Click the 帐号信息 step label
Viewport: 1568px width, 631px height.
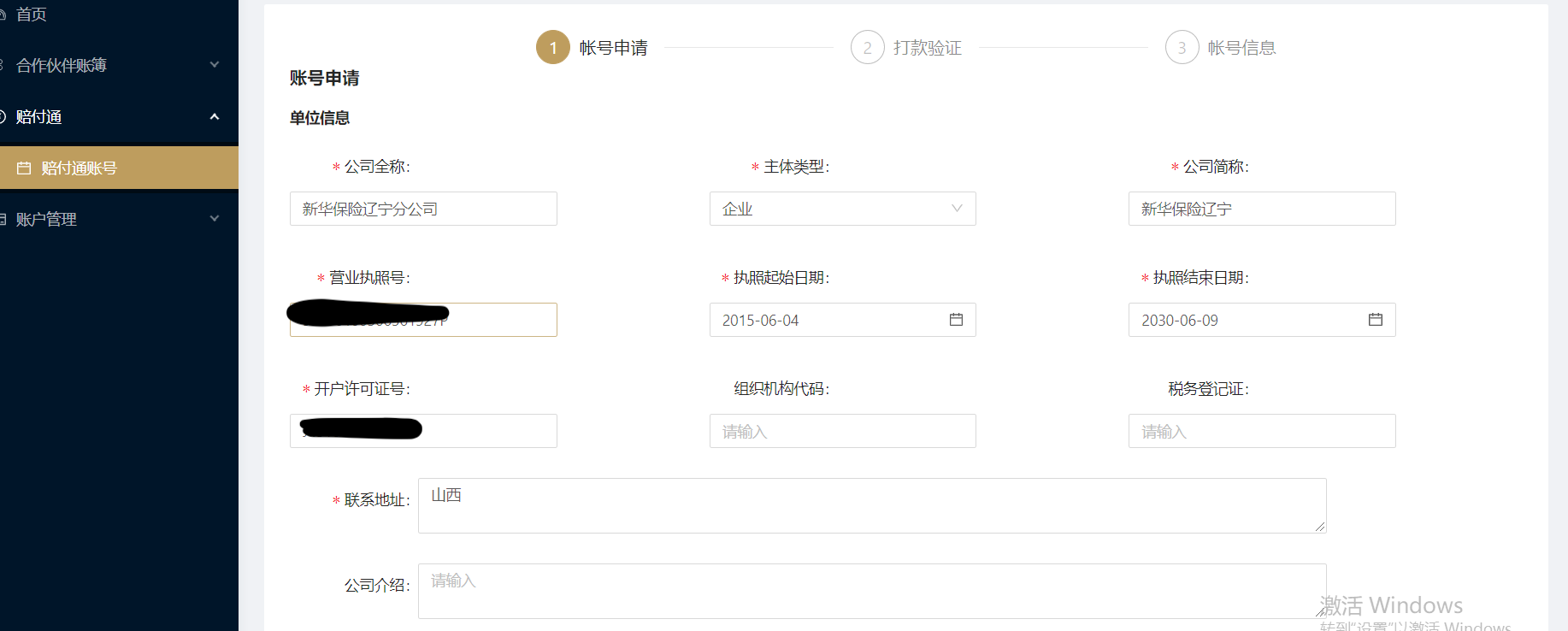coord(1242,48)
